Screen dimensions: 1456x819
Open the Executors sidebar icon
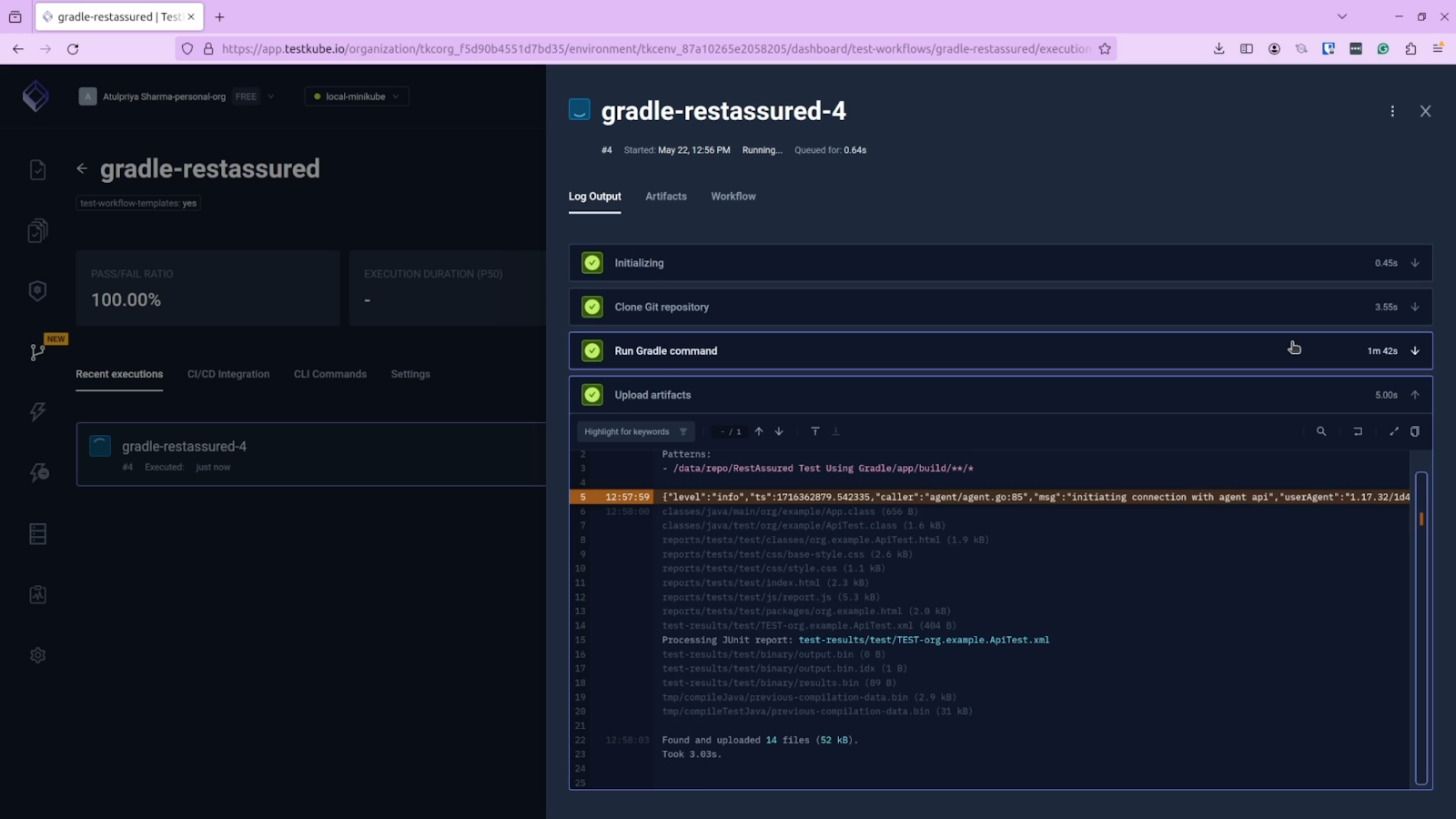[x=37, y=594]
